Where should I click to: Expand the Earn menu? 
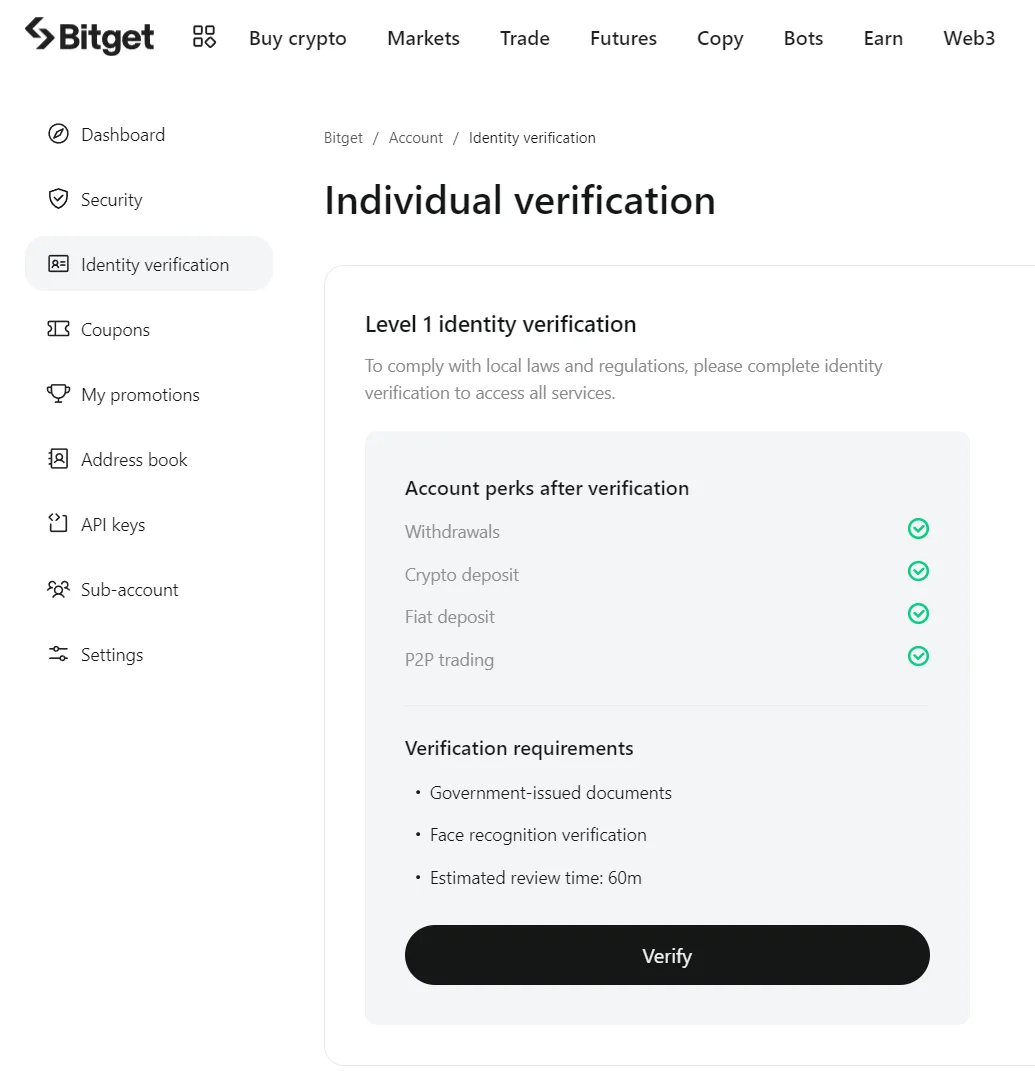pyautogui.click(x=883, y=38)
